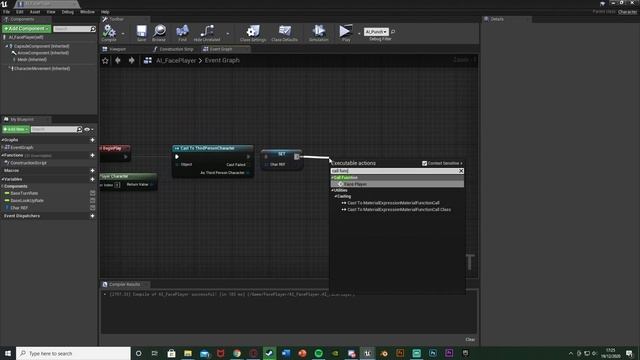Image resolution: width=640 pixels, height=360 pixels.
Task: Collapse the Functions section
Action: coord(2,156)
